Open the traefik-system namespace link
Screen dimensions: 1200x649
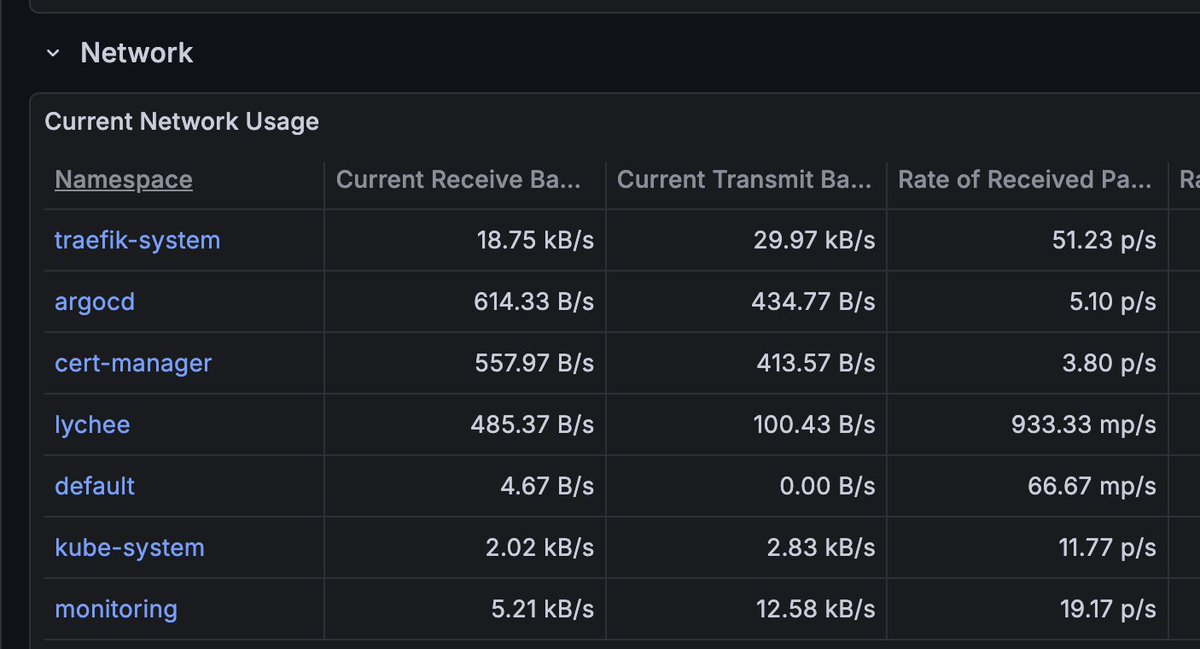137,241
